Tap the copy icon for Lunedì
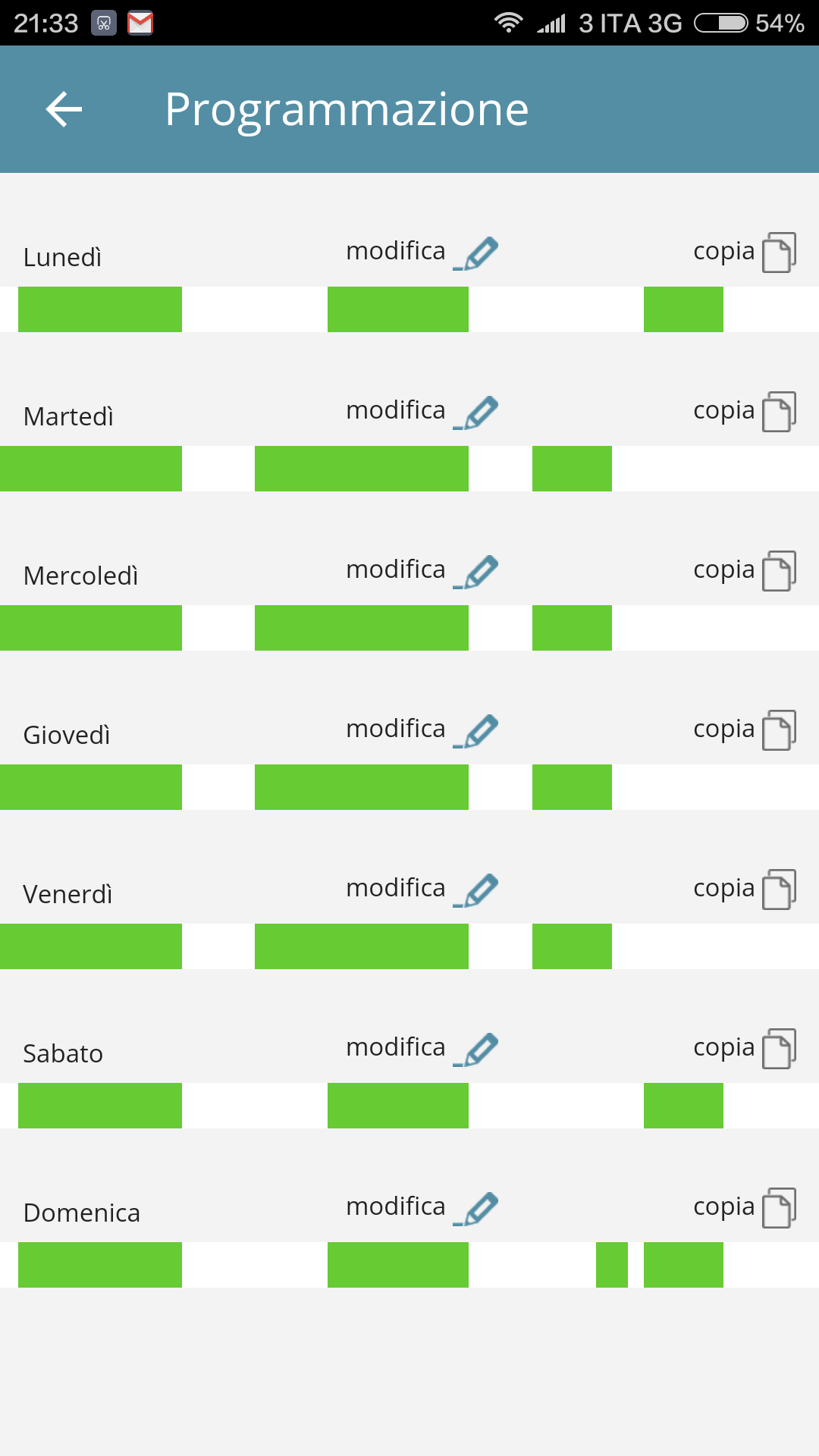This screenshot has width=819, height=1456. (779, 253)
